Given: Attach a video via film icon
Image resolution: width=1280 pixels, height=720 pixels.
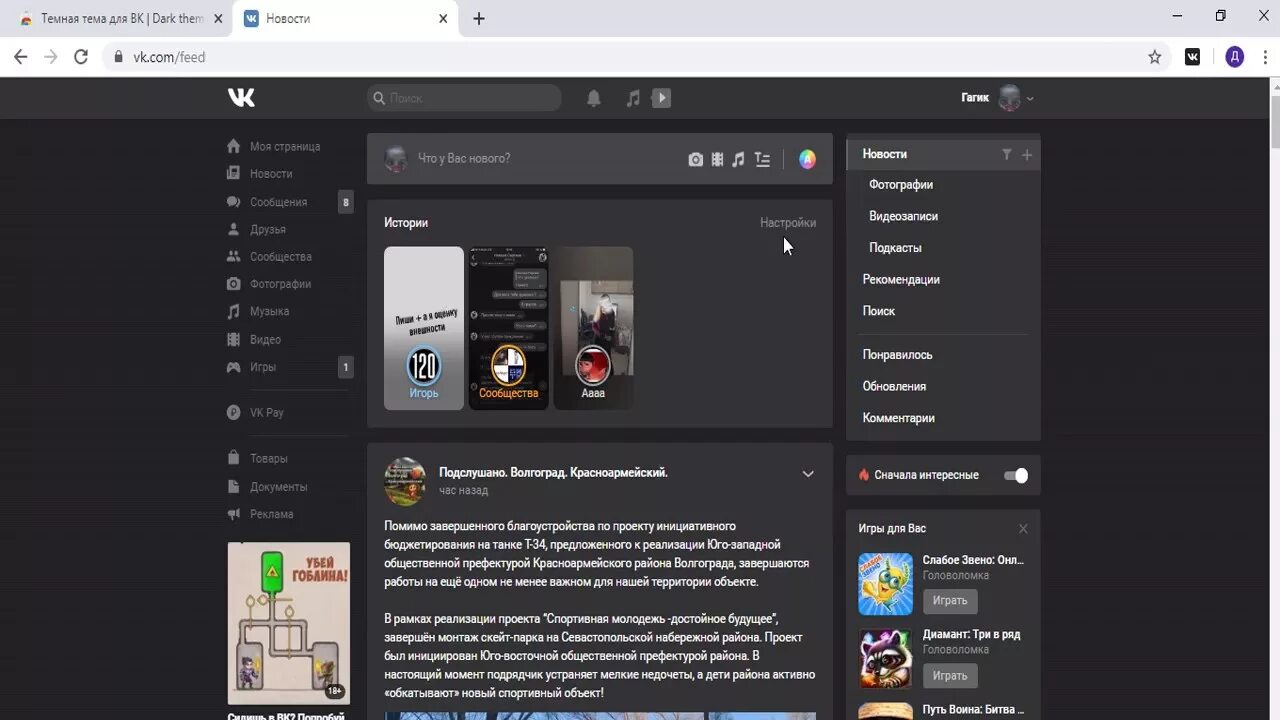Looking at the screenshot, I should pos(717,159).
